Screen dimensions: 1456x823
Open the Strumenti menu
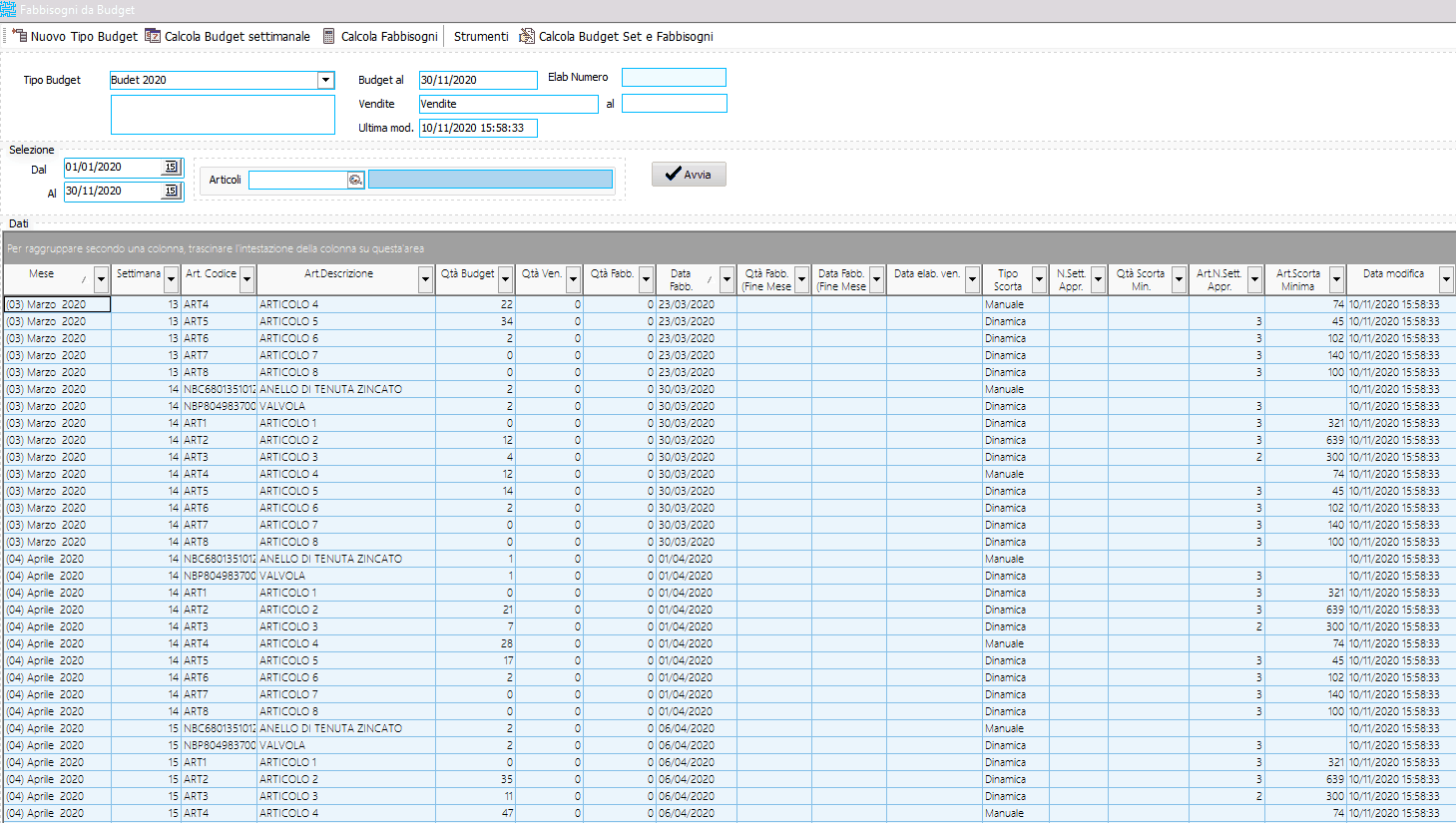(x=481, y=36)
